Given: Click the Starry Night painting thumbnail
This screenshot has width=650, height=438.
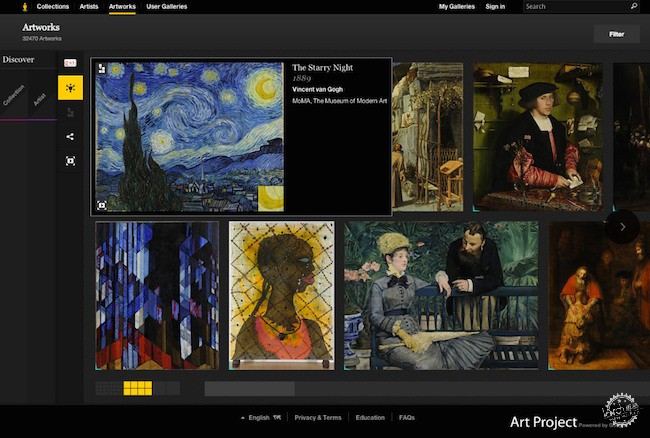Looking at the screenshot, I should 189,137.
